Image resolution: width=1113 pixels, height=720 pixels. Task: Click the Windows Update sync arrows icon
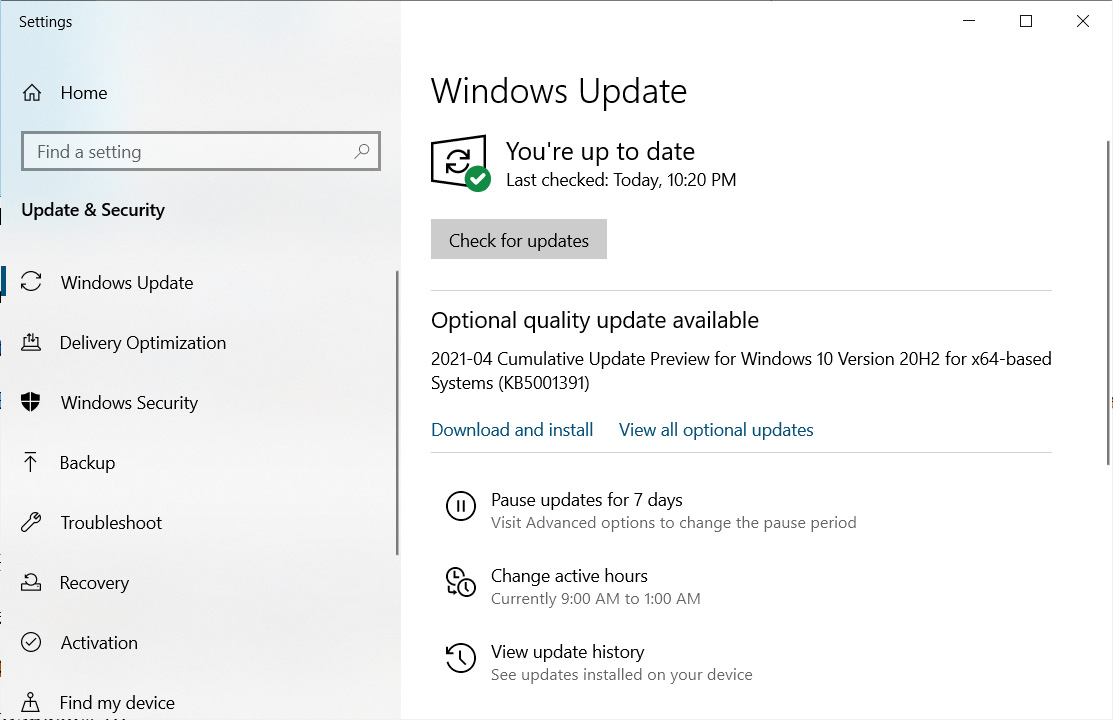[x=31, y=282]
